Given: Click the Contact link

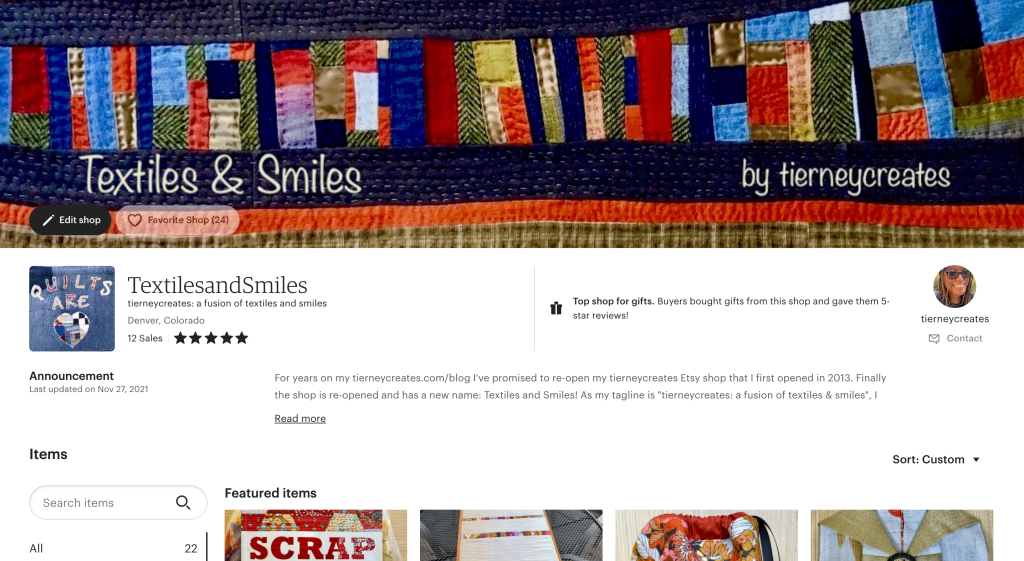Looking at the screenshot, I should coord(964,338).
